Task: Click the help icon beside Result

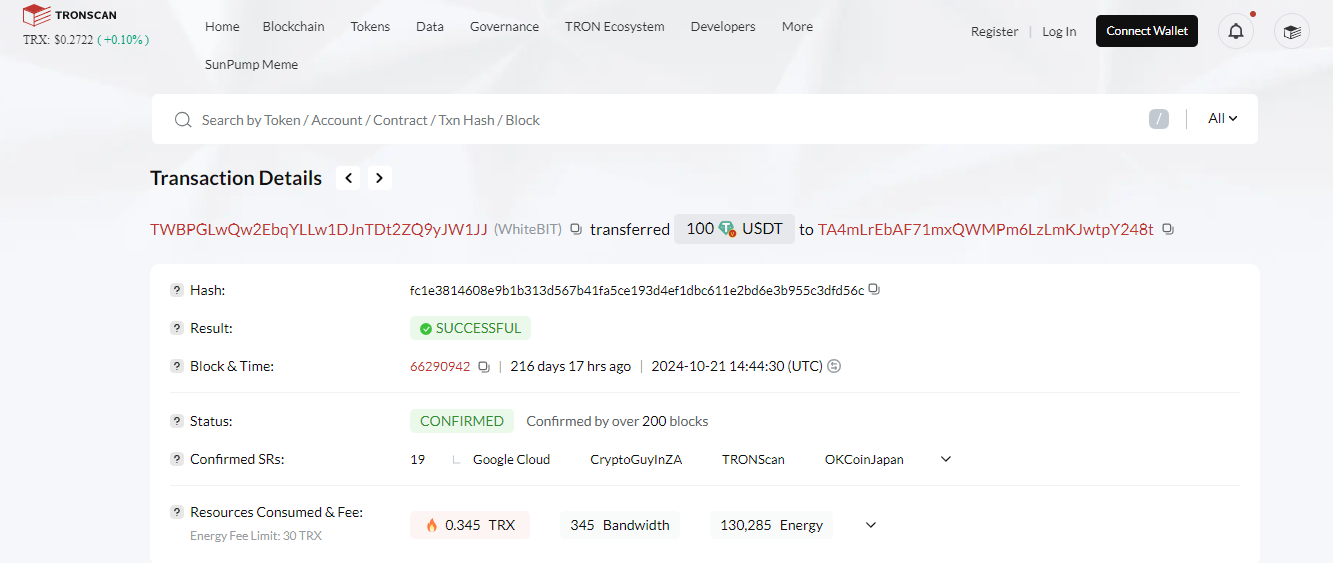Action: [x=177, y=328]
